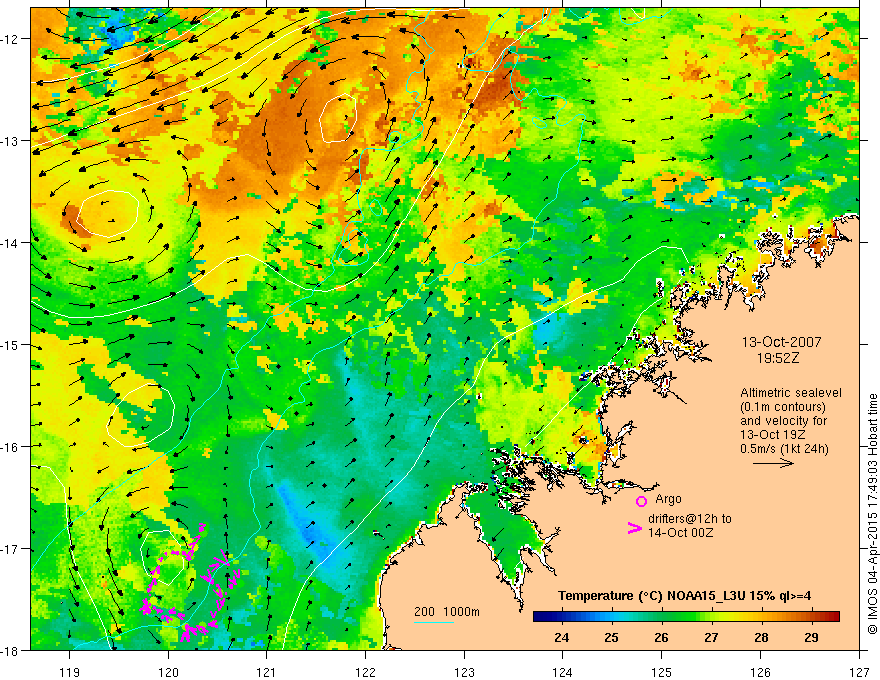Screen dimensions: 880x680
Task: Click the colorbar tick label 24
Action: [562, 637]
